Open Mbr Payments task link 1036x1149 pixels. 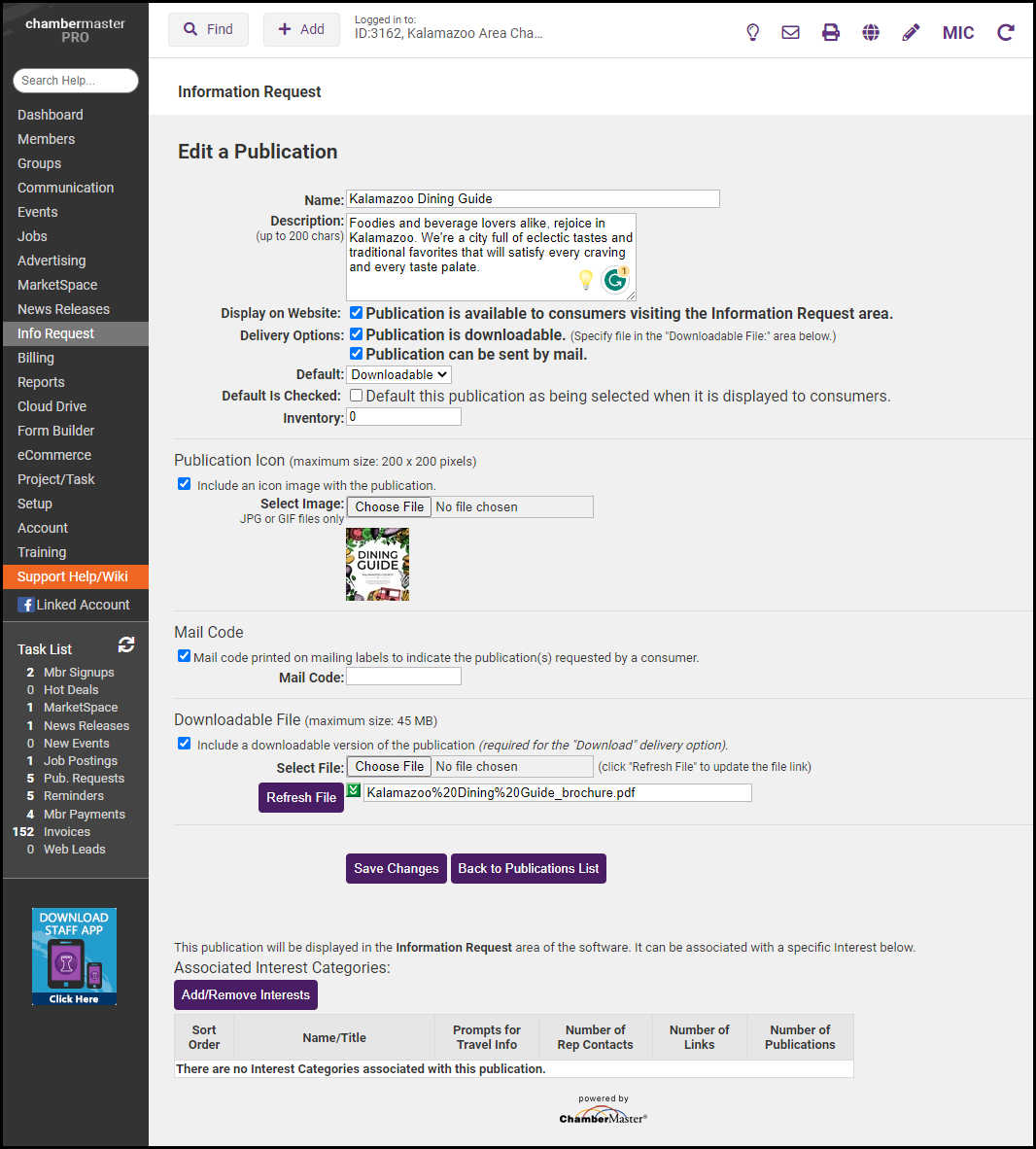coord(85,815)
